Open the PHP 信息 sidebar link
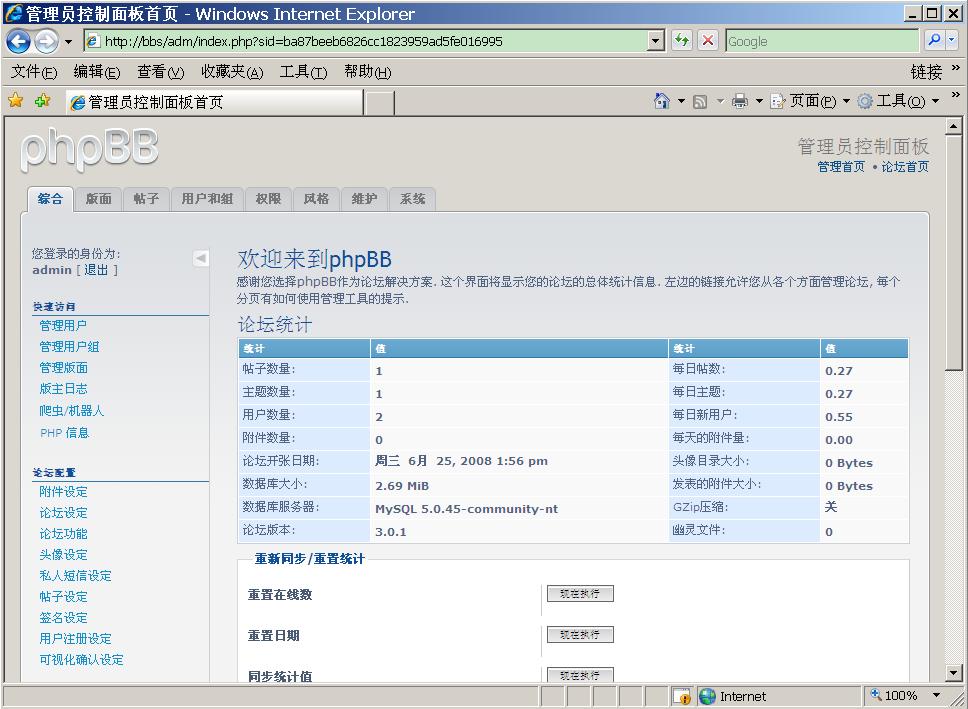Viewport: 968px width, 709px height. [x=64, y=432]
